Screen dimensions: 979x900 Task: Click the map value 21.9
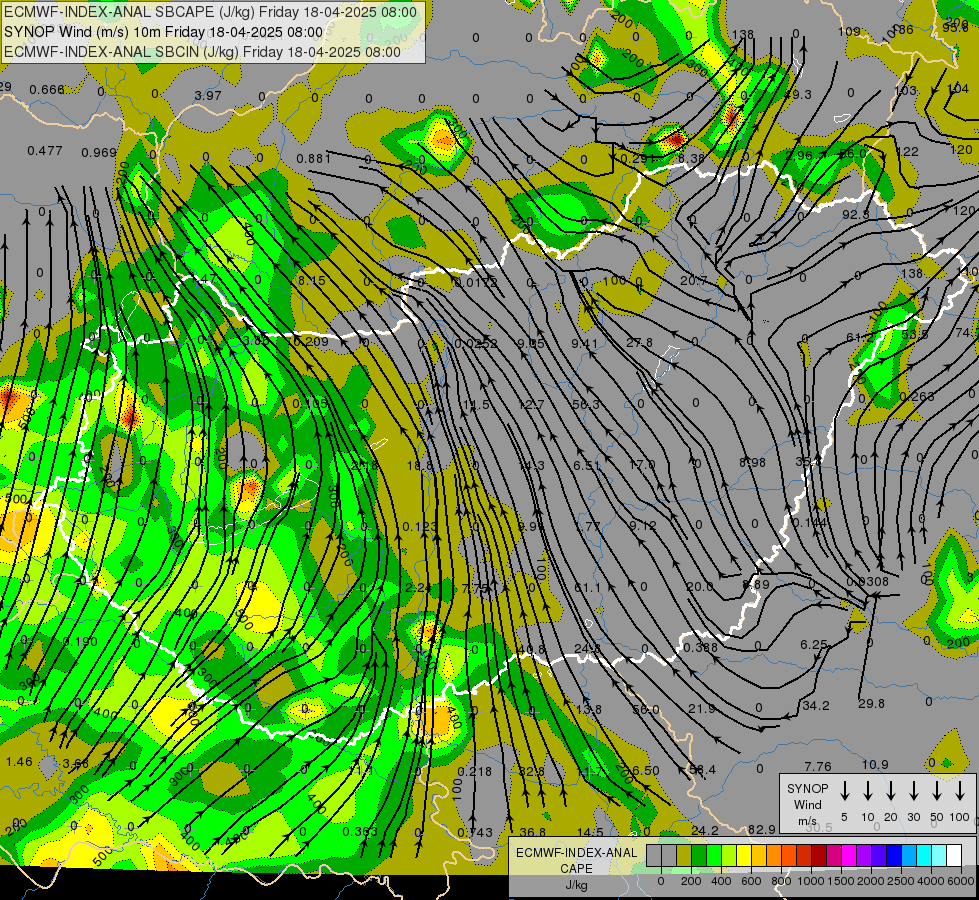coord(702,709)
